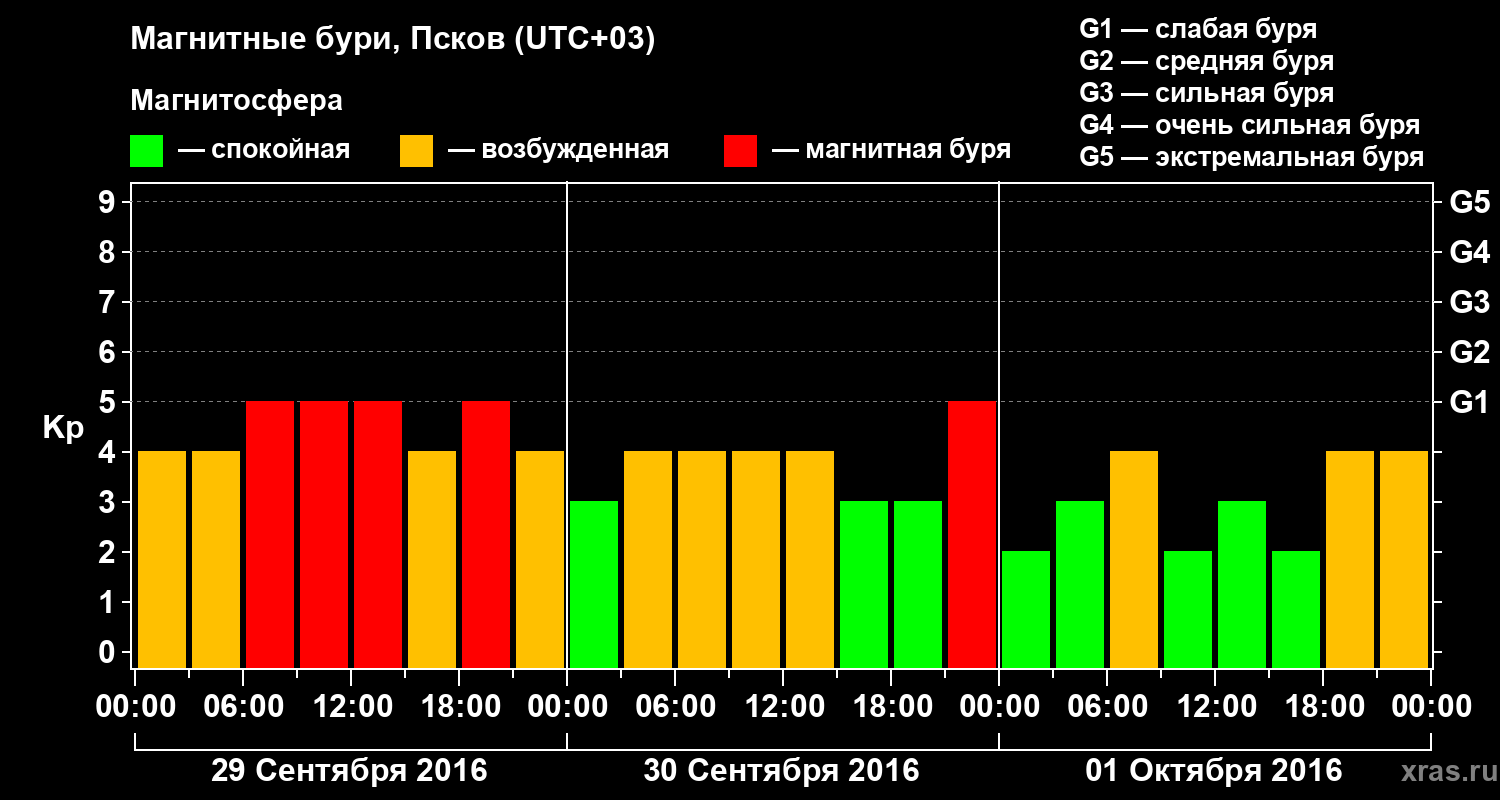Click '12:00' time label under 30 September
1500x800 pixels.
pyautogui.click(x=783, y=707)
